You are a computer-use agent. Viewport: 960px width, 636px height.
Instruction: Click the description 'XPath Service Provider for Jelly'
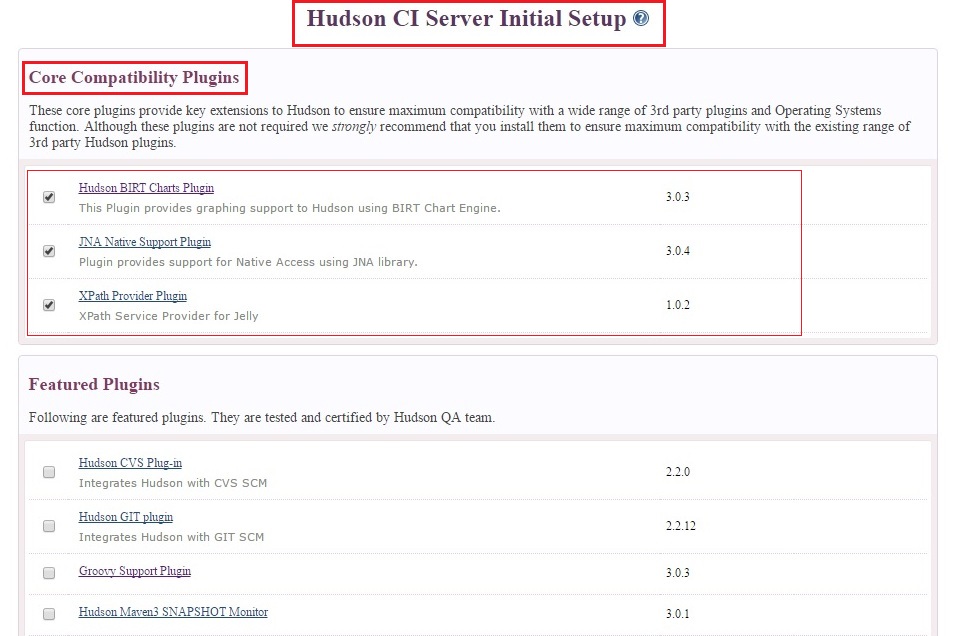[168, 316]
